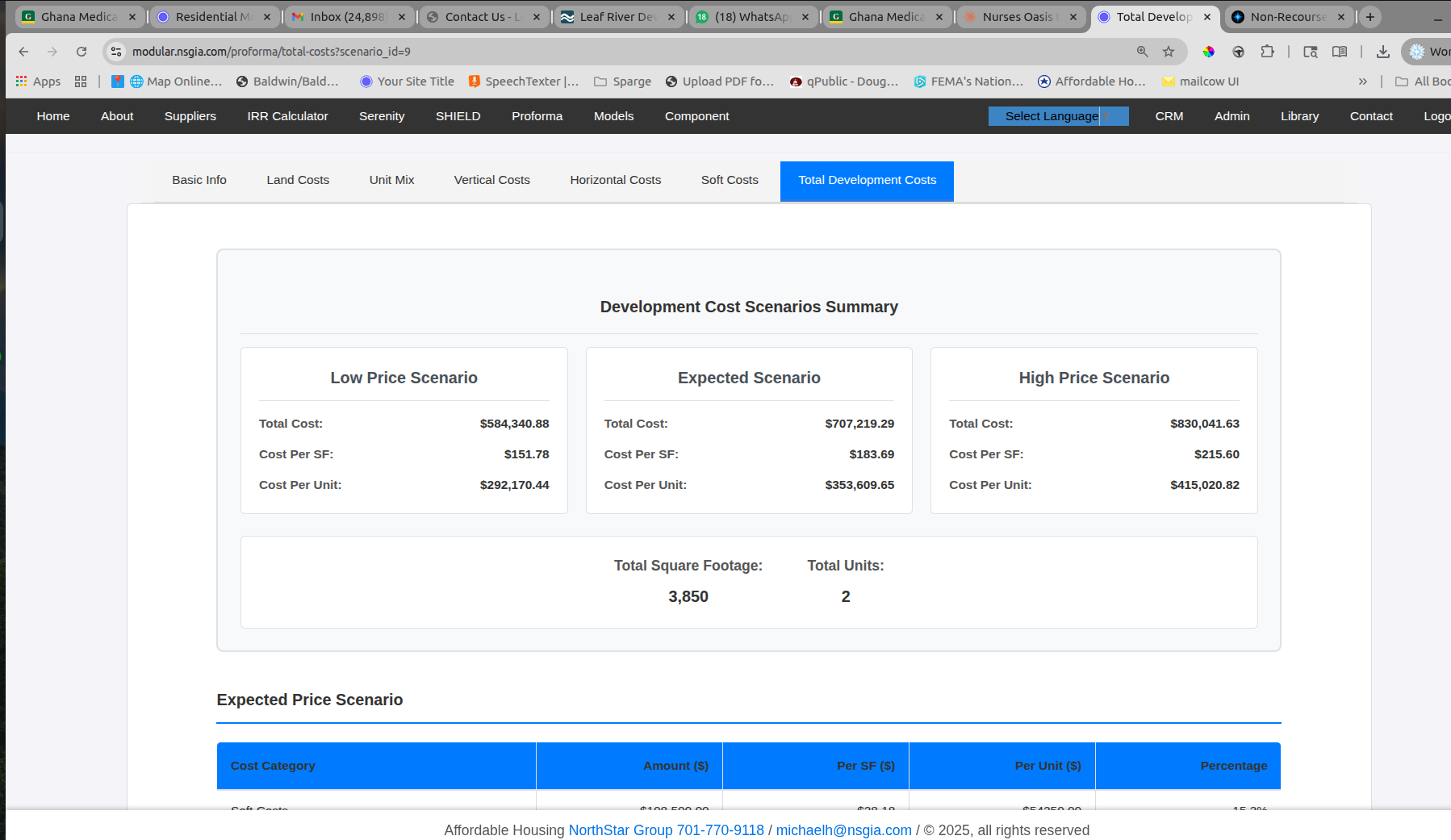Click the color wheel extension icon
Image resolution: width=1451 pixels, height=840 pixels.
pyautogui.click(x=1208, y=52)
